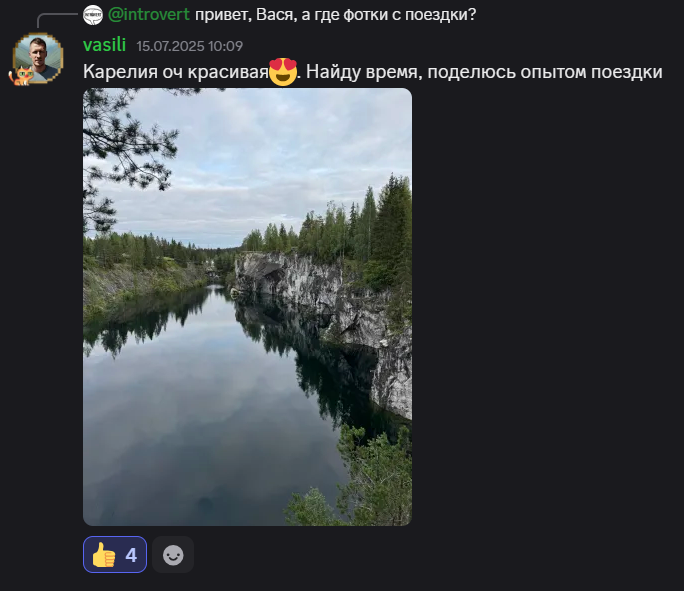Click the heart-eyes emoji in the message
This screenshot has height=591, width=684.
(283, 72)
